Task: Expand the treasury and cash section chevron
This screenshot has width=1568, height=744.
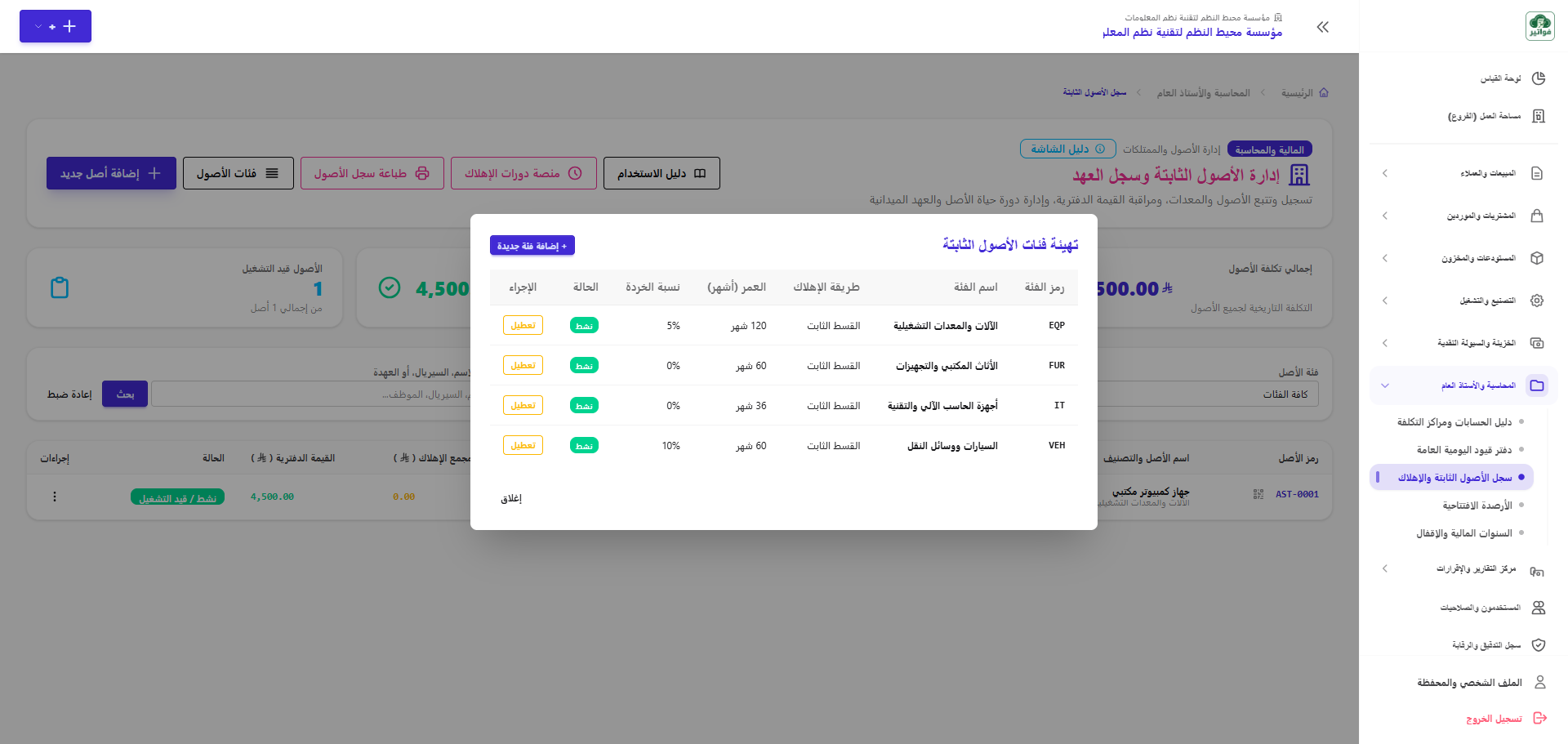Action: (1385, 343)
